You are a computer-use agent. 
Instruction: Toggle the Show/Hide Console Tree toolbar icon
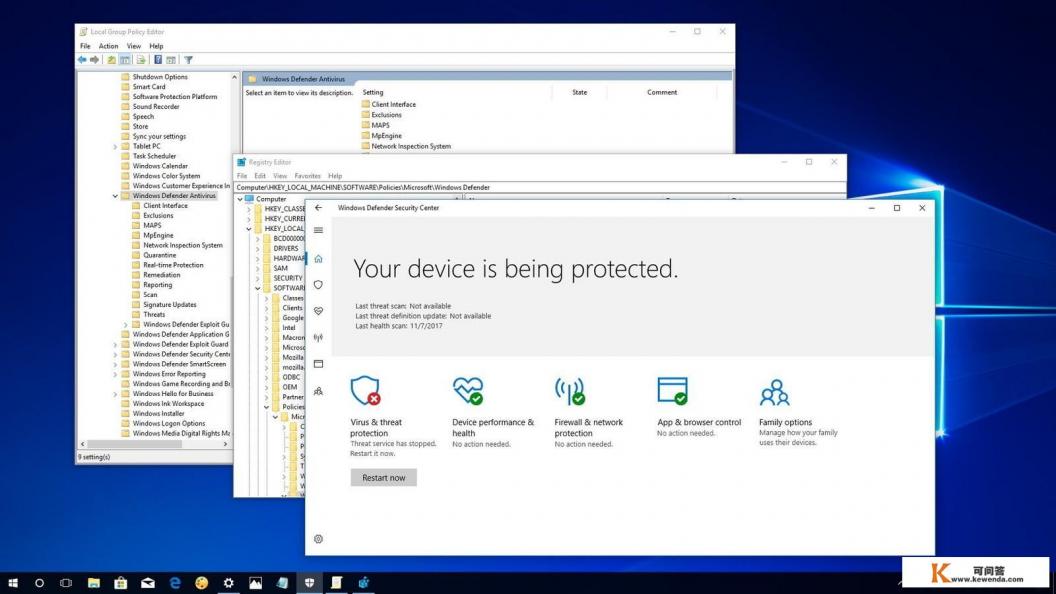(x=125, y=60)
